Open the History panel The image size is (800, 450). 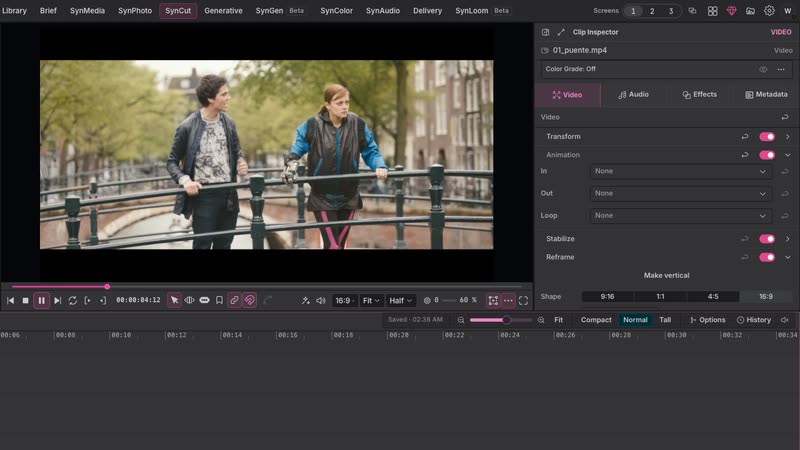click(754, 320)
